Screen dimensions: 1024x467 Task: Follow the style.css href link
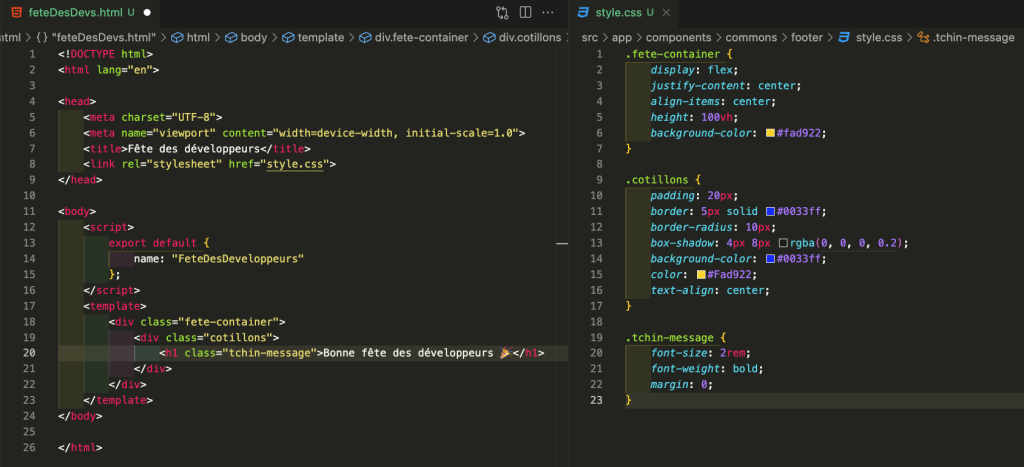click(293, 164)
